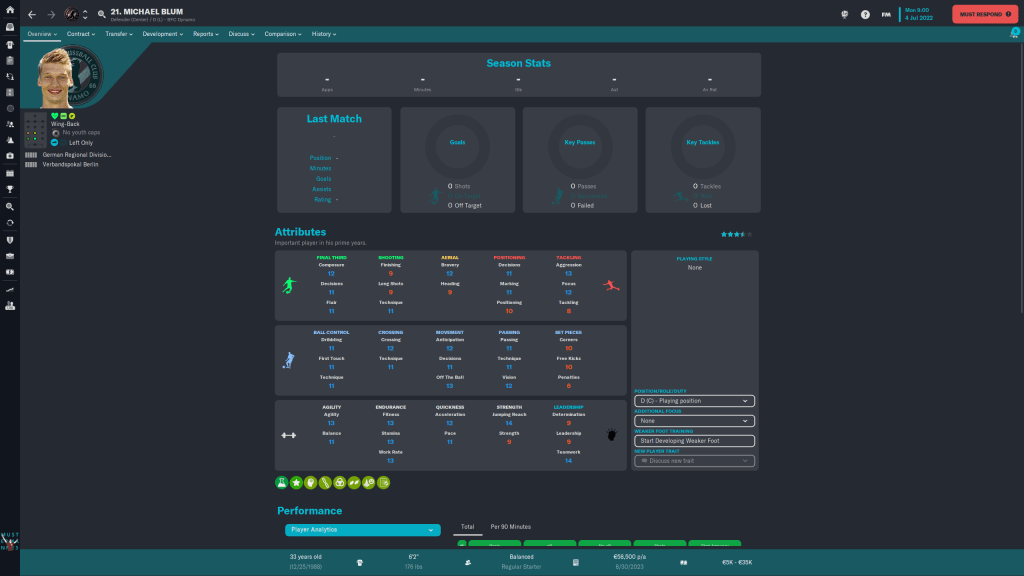
Task: Click the search magnifier beside the player name
Action: coord(101,14)
